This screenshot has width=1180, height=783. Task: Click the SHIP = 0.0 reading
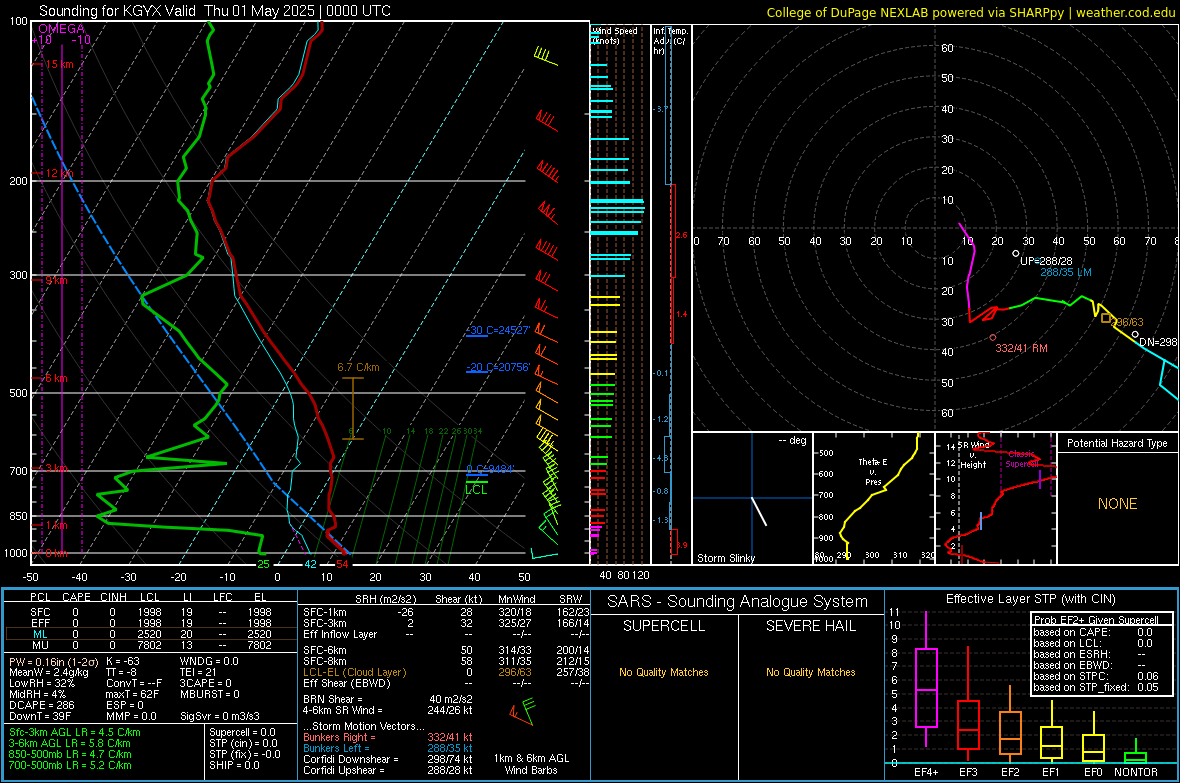[x=234, y=765]
